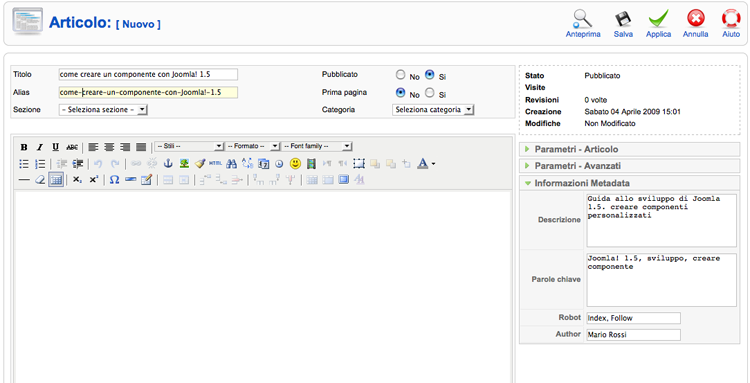This screenshot has width=750, height=383.
Task: Apply strikethrough (ABC) formatting
Action: [x=72, y=147]
